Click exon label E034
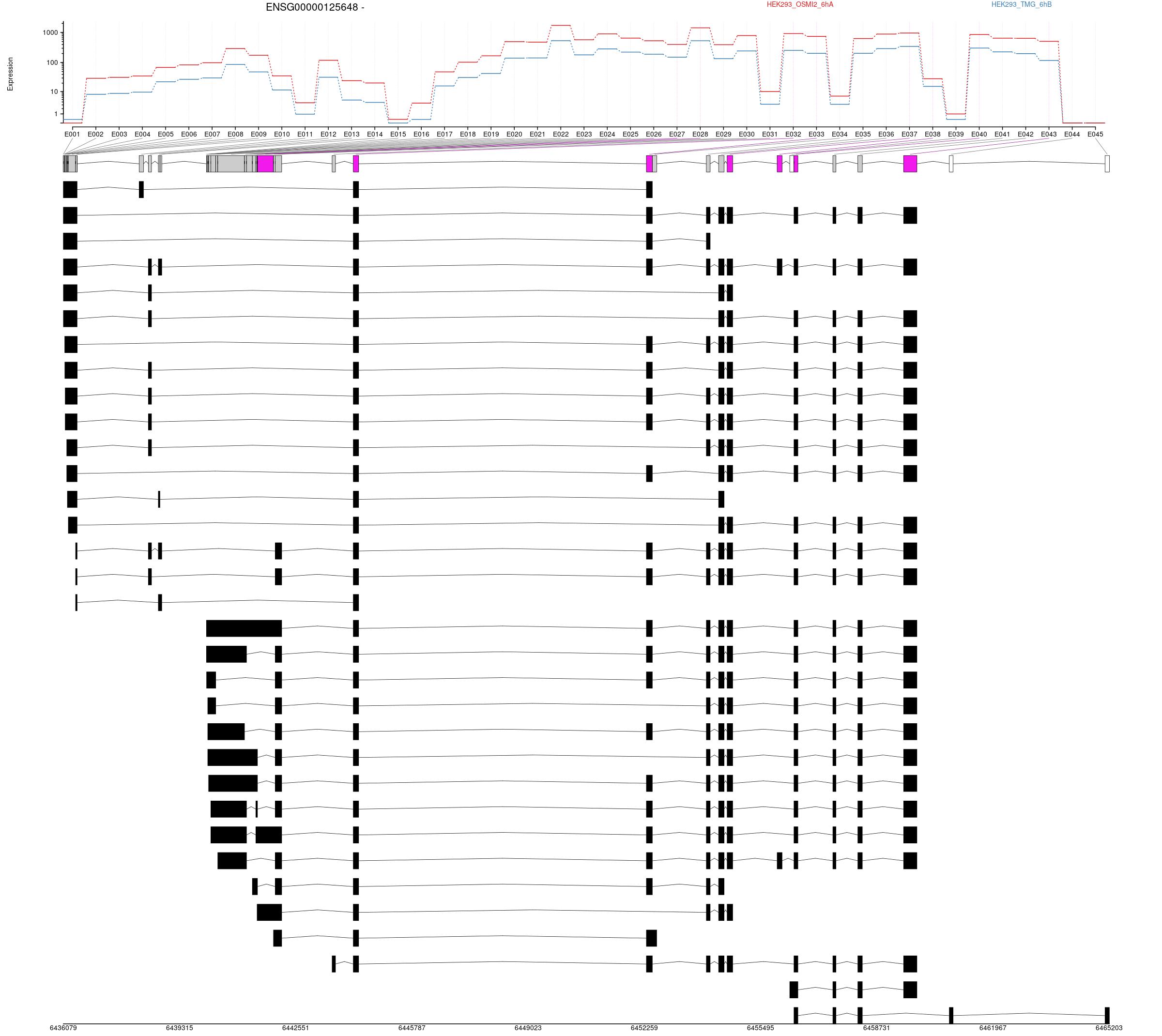 pyautogui.click(x=840, y=134)
